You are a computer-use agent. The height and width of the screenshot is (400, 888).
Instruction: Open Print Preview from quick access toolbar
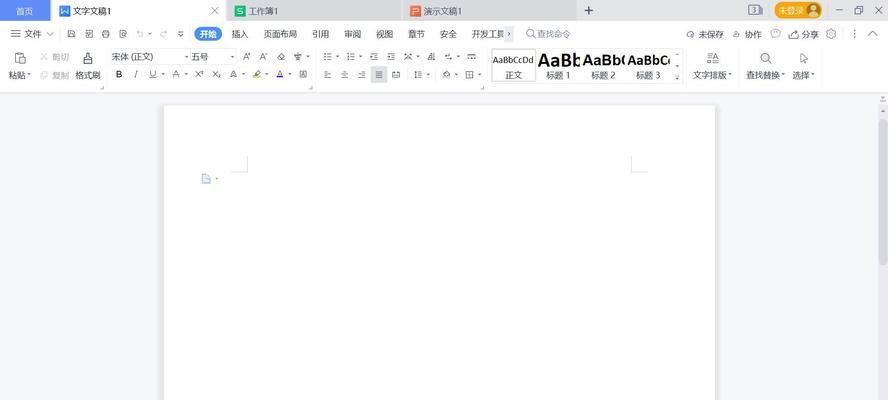coord(123,34)
